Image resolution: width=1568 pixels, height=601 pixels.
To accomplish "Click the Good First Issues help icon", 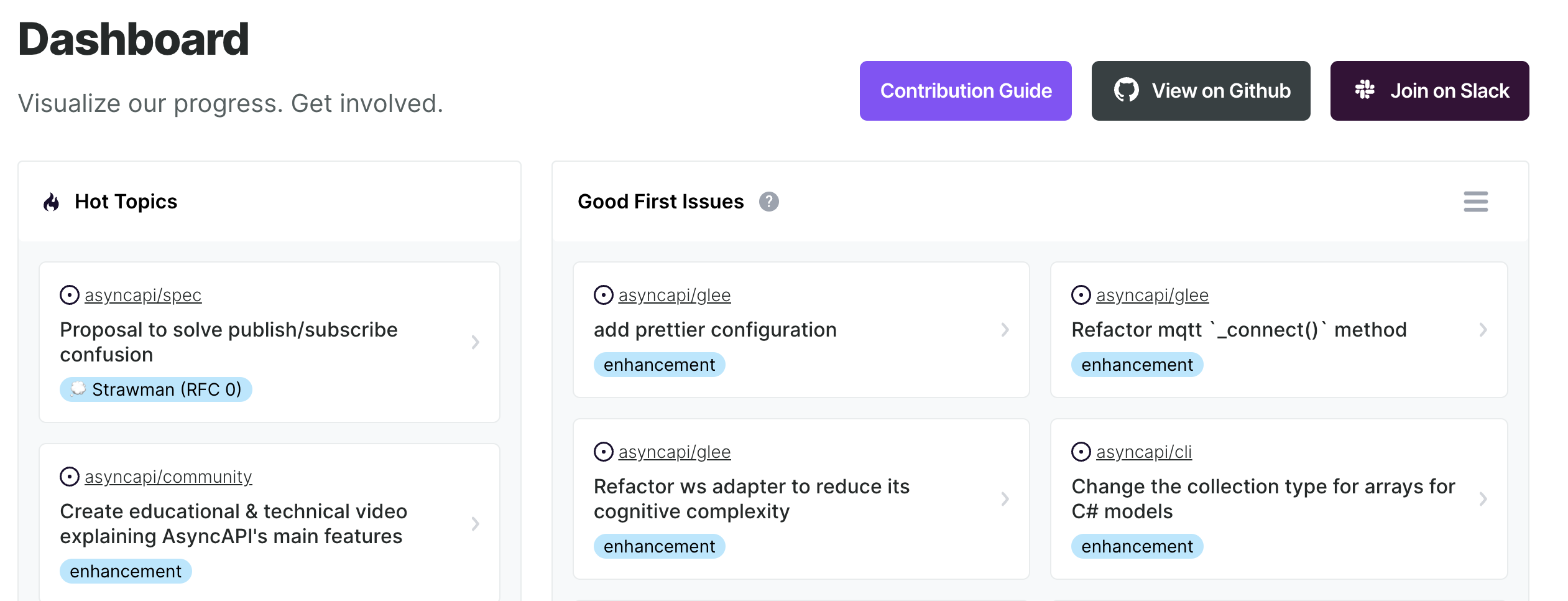I will 768,202.
